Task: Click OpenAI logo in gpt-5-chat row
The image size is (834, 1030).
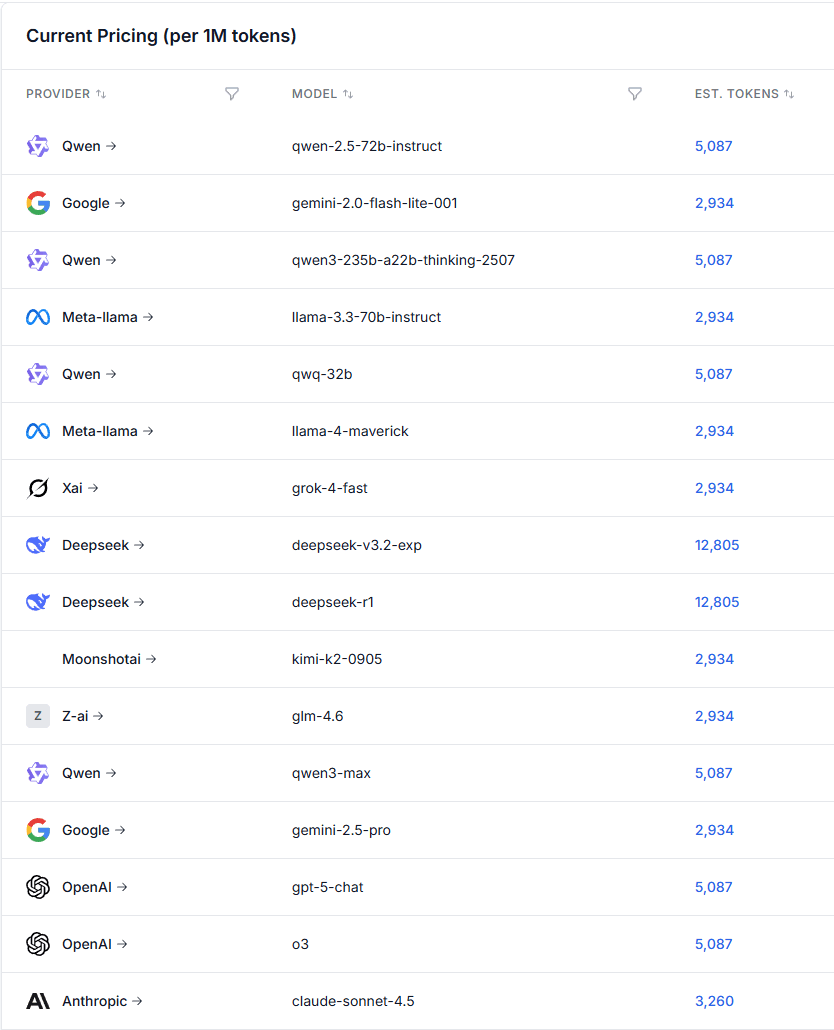Action: click(x=38, y=887)
